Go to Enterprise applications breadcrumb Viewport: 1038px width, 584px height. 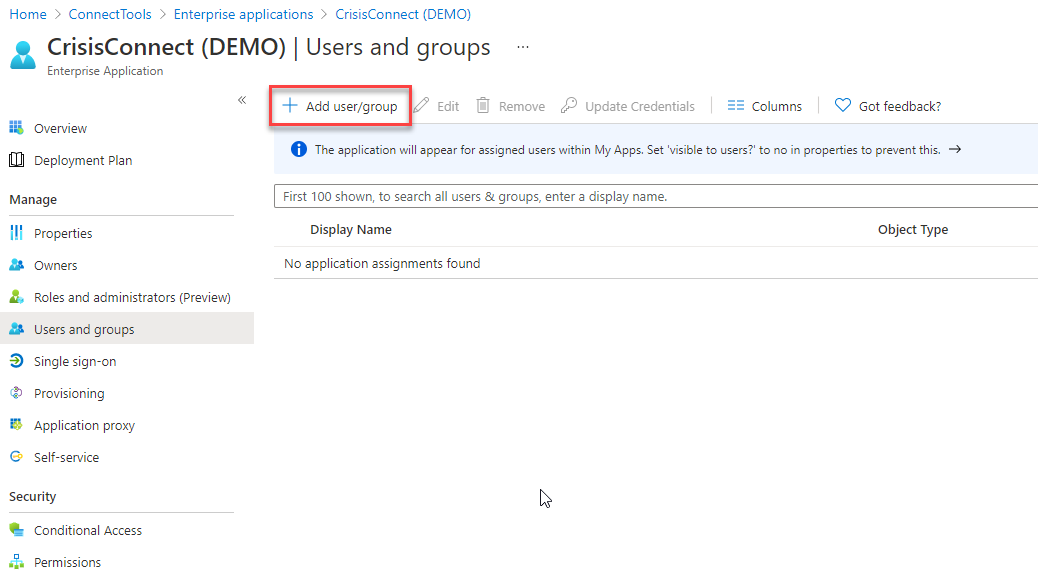point(244,14)
